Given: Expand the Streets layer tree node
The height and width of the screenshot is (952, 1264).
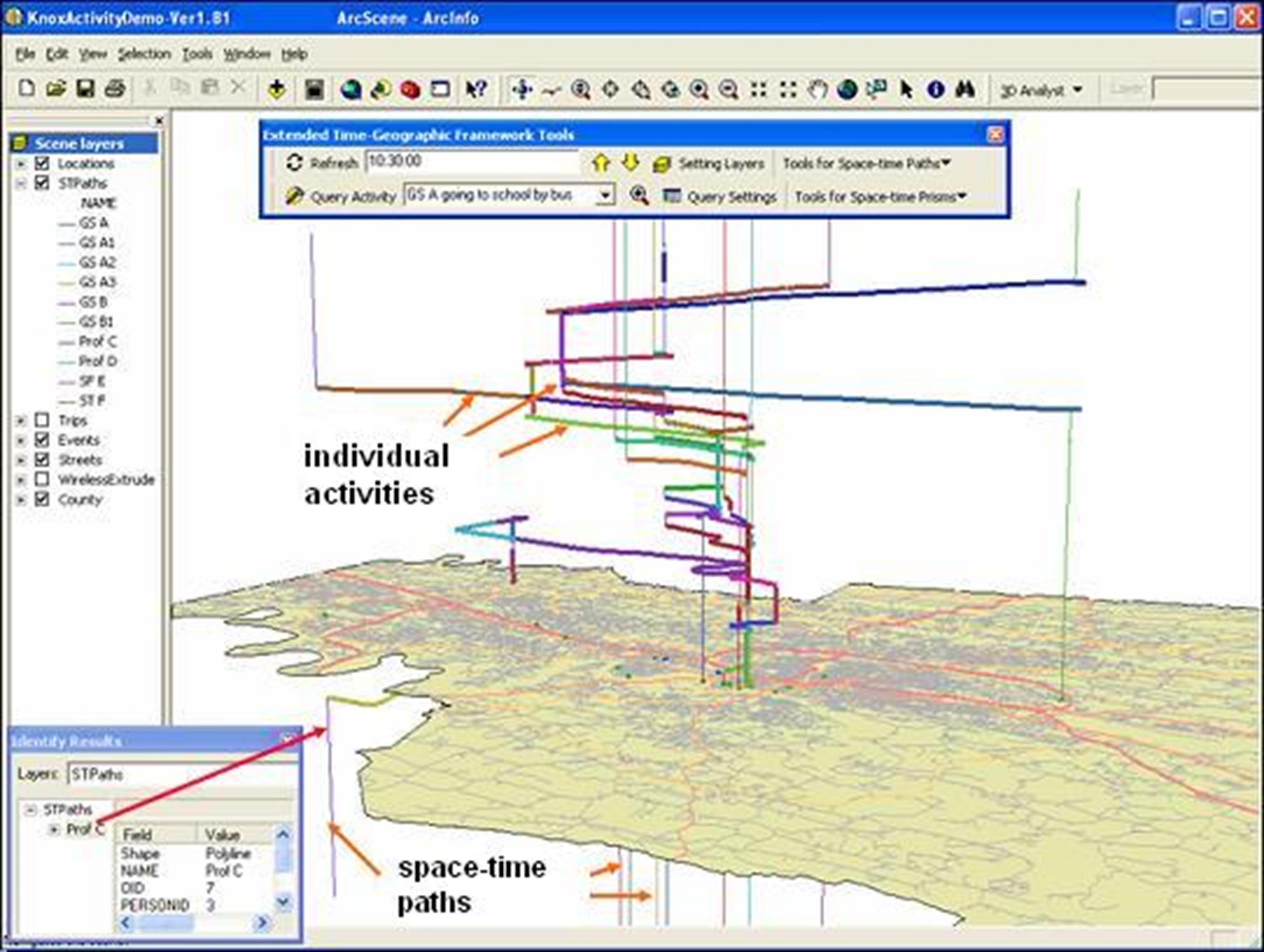Looking at the screenshot, I should tap(21, 460).
